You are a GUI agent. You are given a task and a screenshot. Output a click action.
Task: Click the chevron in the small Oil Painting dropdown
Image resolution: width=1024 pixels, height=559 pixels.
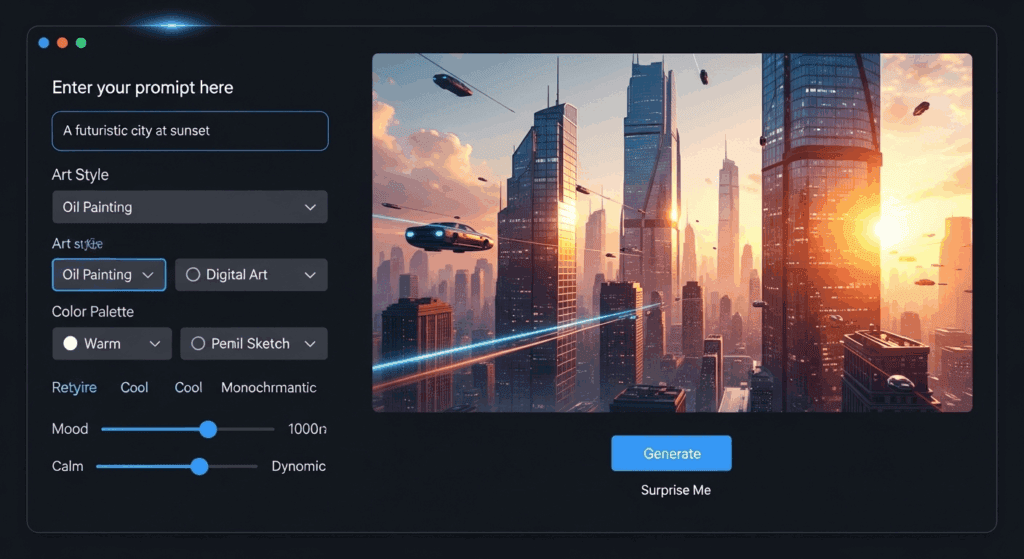148,275
